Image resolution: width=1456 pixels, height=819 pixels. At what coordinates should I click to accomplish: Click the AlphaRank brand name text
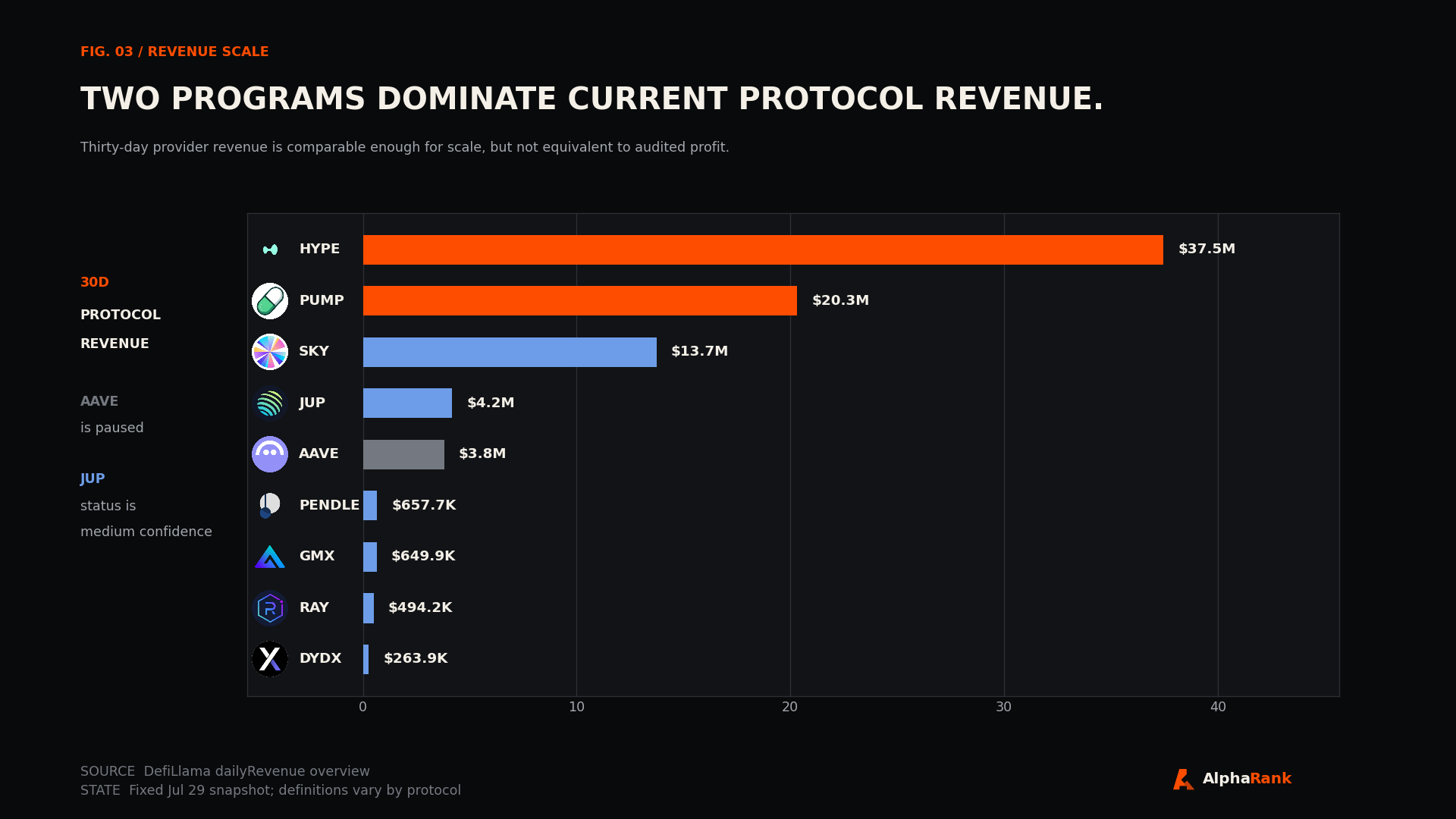point(1247,779)
